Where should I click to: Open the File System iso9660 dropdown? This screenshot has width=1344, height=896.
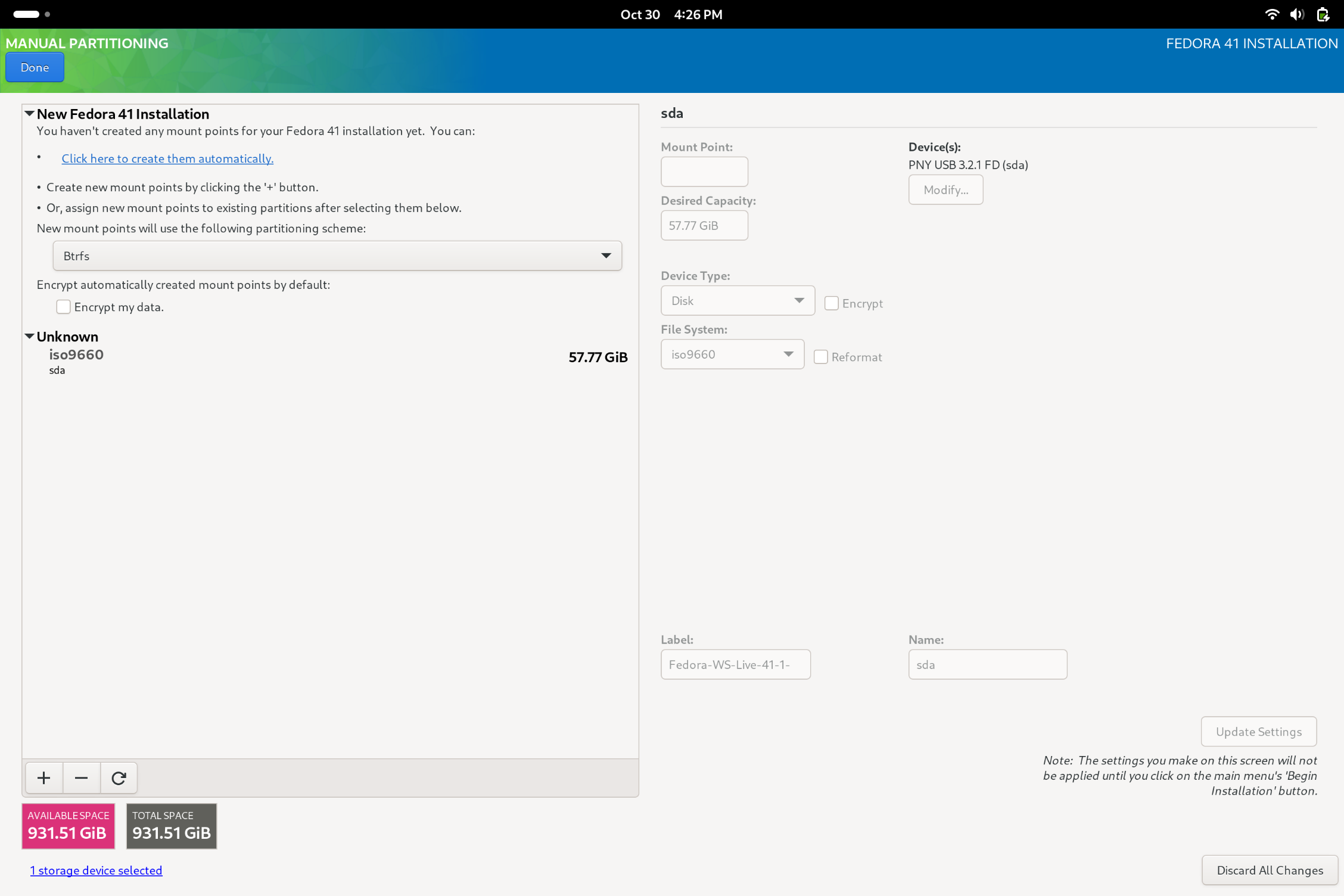732,354
